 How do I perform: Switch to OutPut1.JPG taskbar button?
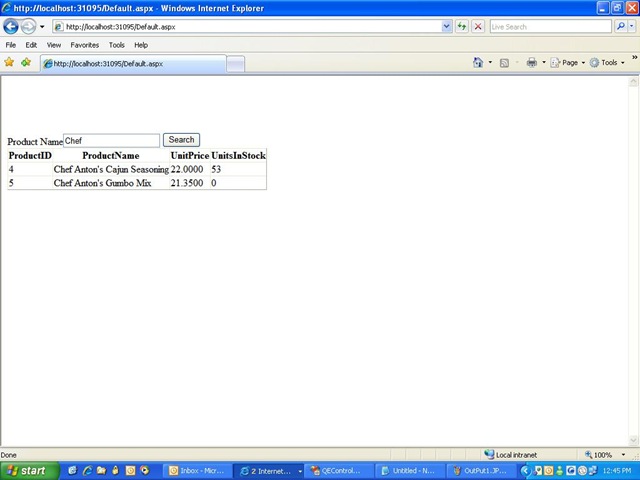[481, 471]
